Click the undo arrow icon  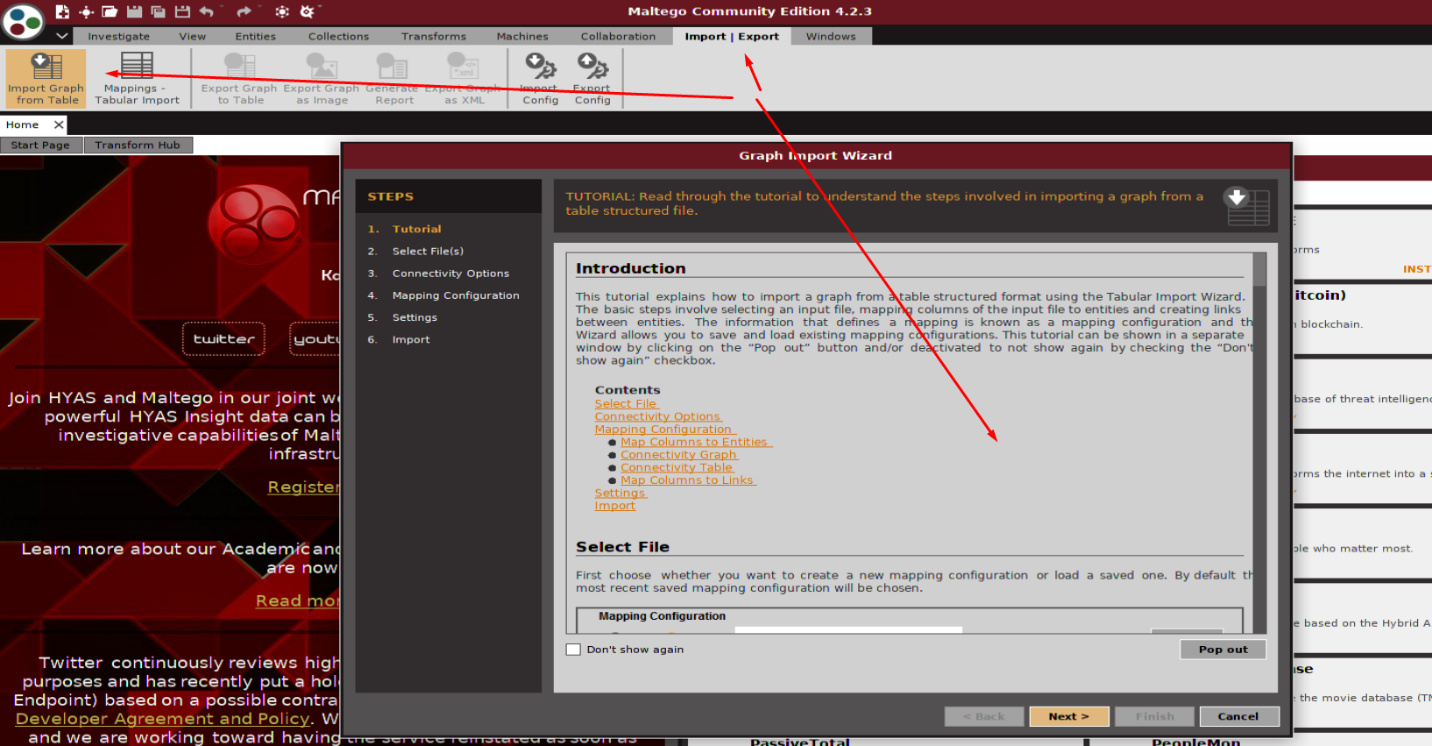[207, 12]
